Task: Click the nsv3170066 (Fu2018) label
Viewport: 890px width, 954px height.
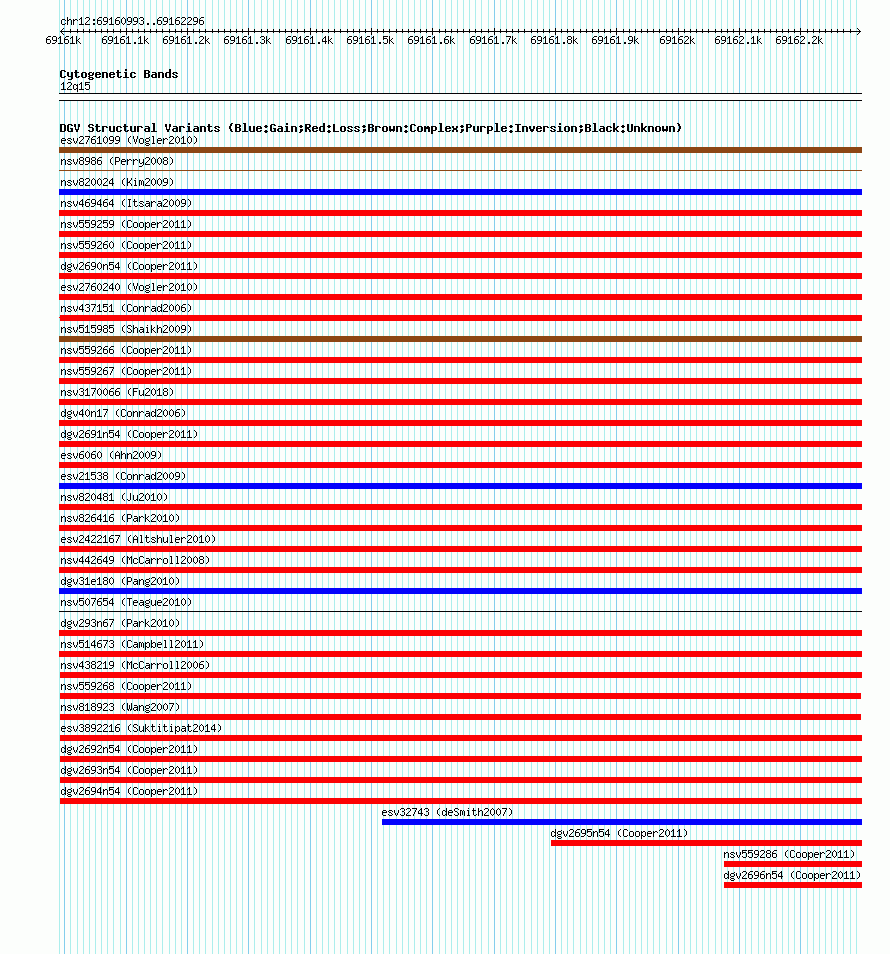Action: click(x=117, y=392)
